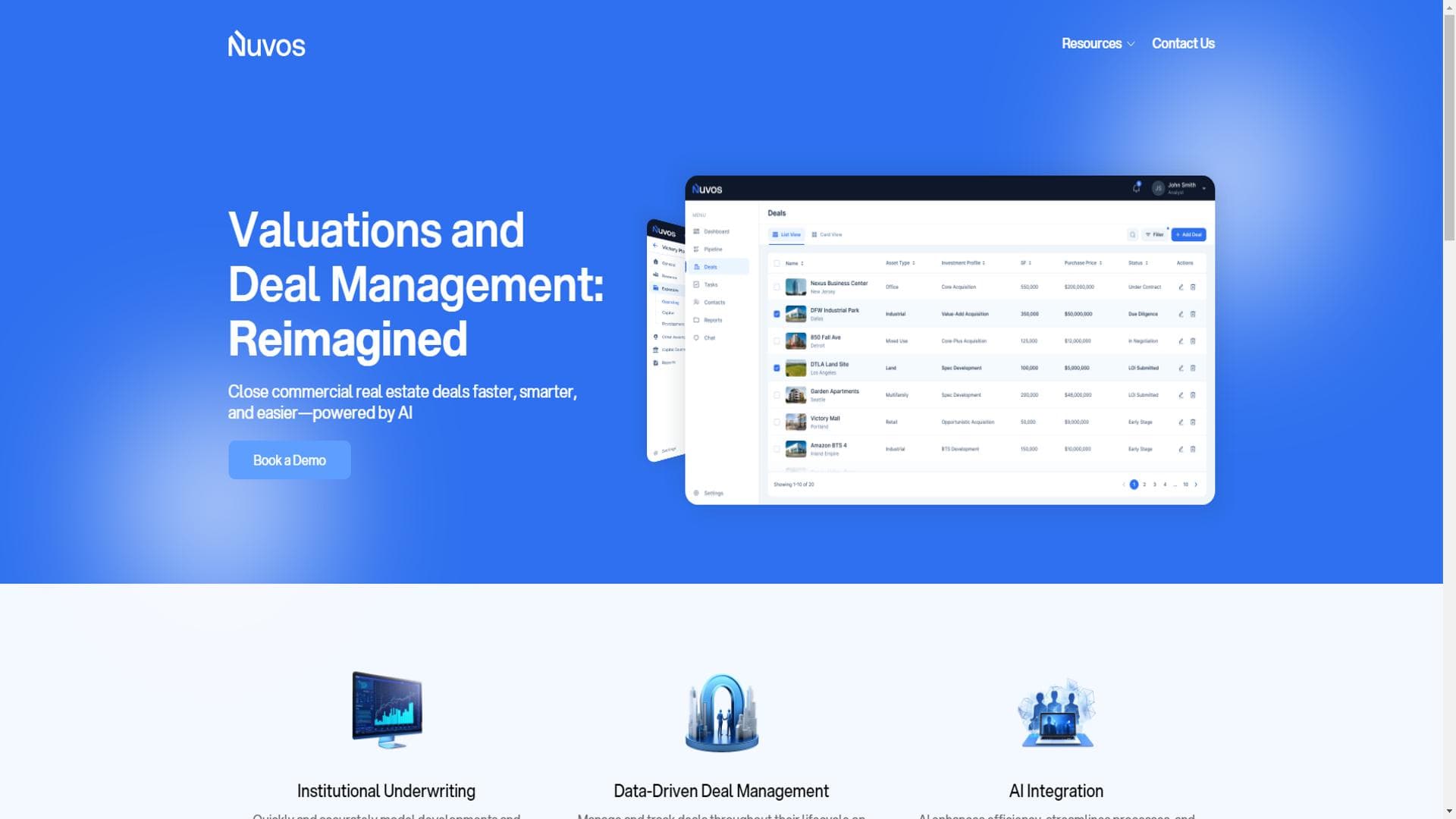Click trash icon for DFW Industrial Park
The width and height of the screenshot is (1456, 819).
coord(1193,314)
